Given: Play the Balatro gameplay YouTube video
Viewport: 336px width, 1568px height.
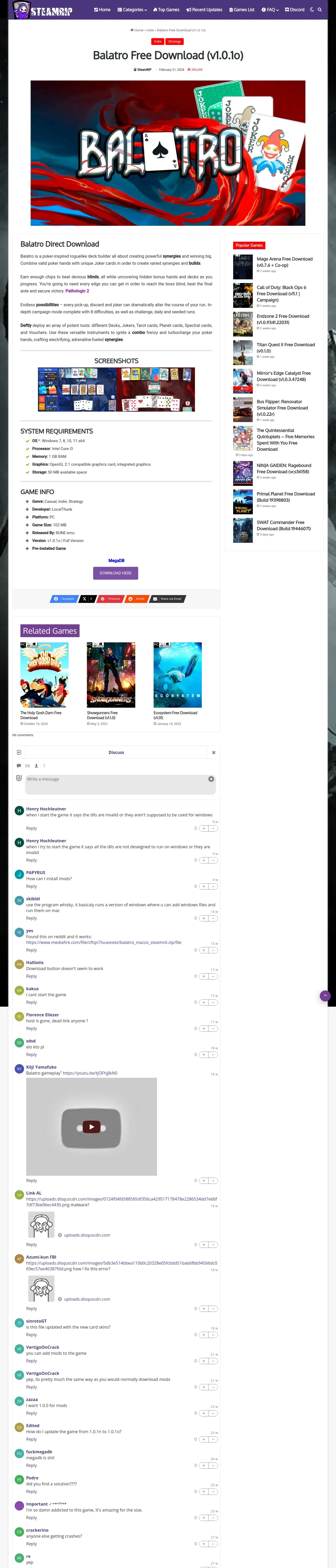Looking at the screenshot, I should 92,1127.
